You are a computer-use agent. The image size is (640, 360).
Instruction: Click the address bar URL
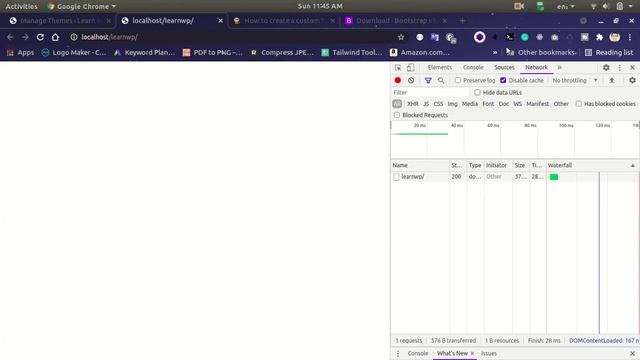click(x=109, y=37)
